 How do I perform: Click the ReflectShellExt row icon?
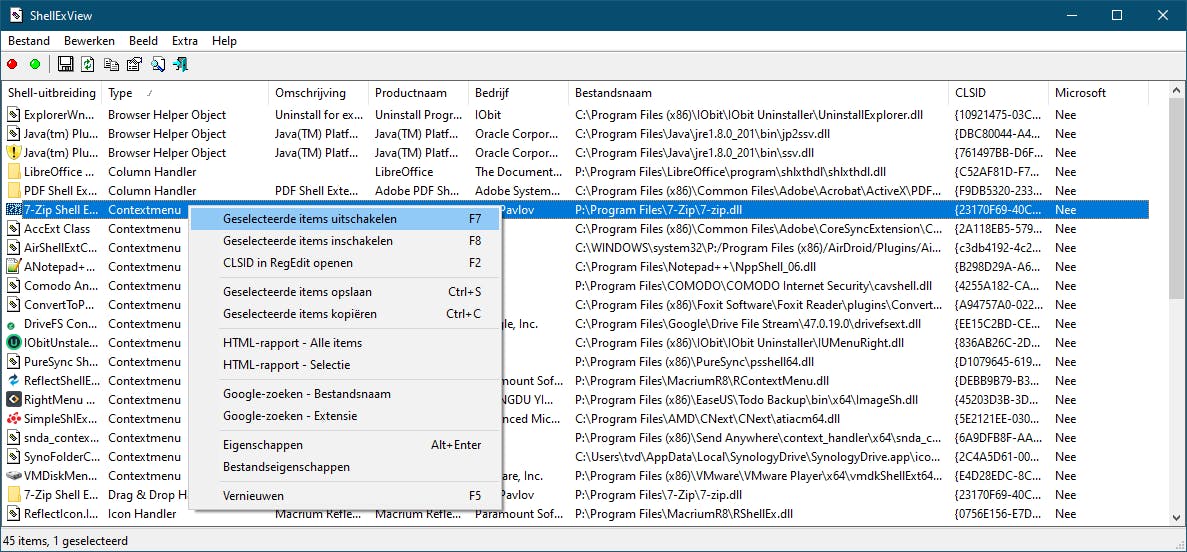13,380
